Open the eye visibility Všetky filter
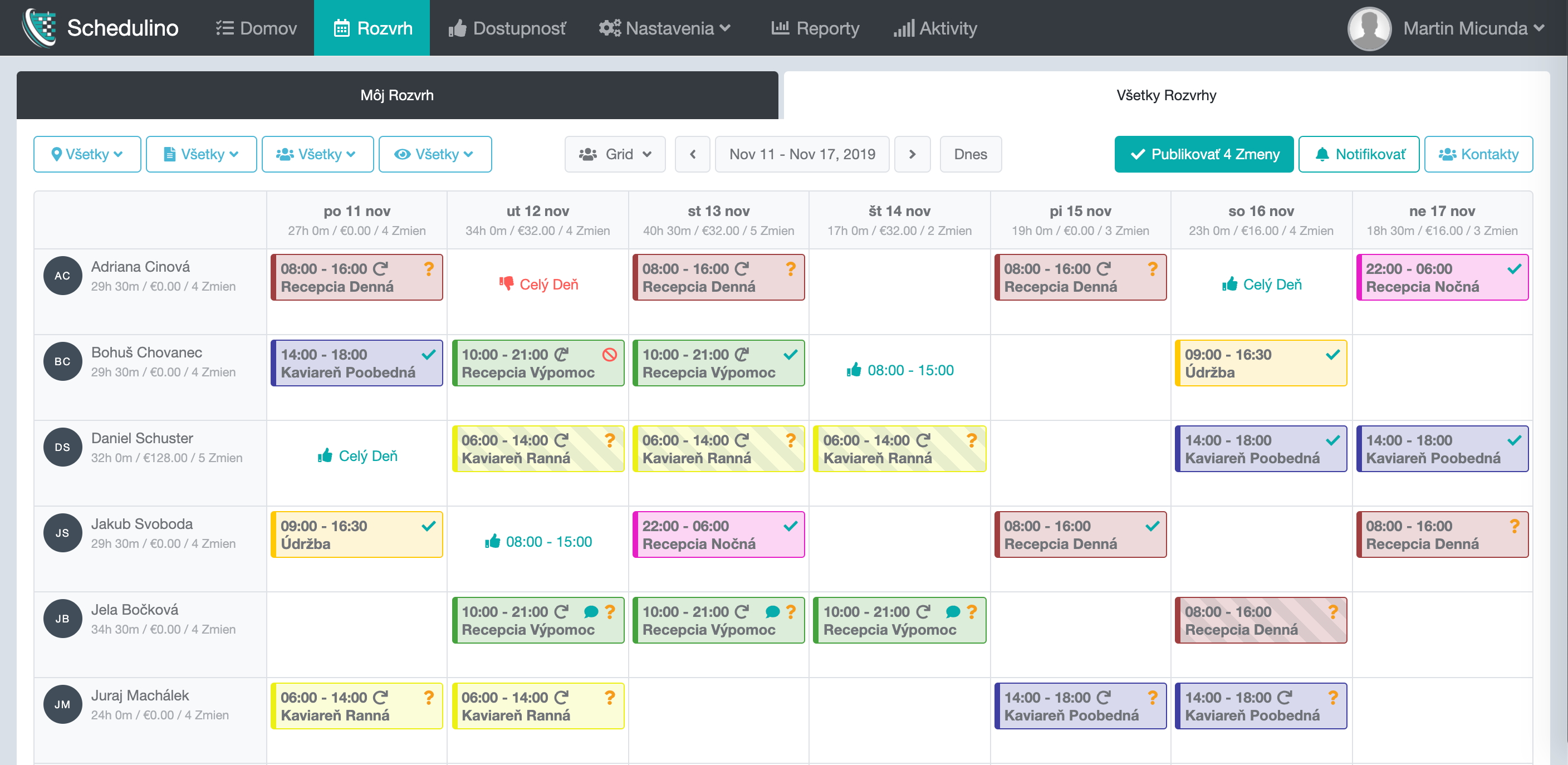The width and height of the screenshot is (1568, 765). tap(435, 154)
